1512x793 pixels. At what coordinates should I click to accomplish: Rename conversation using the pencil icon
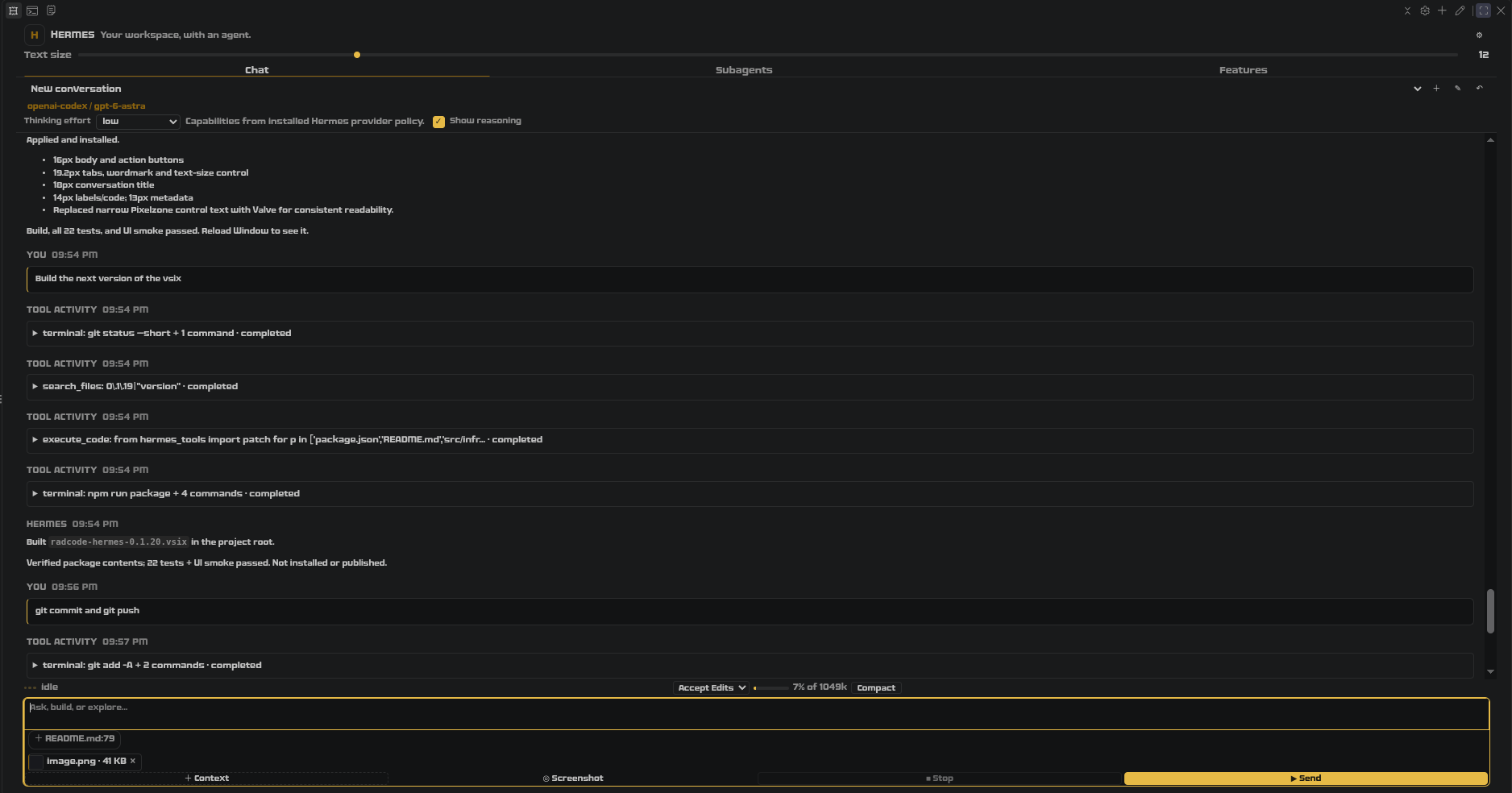point(1457,89)
